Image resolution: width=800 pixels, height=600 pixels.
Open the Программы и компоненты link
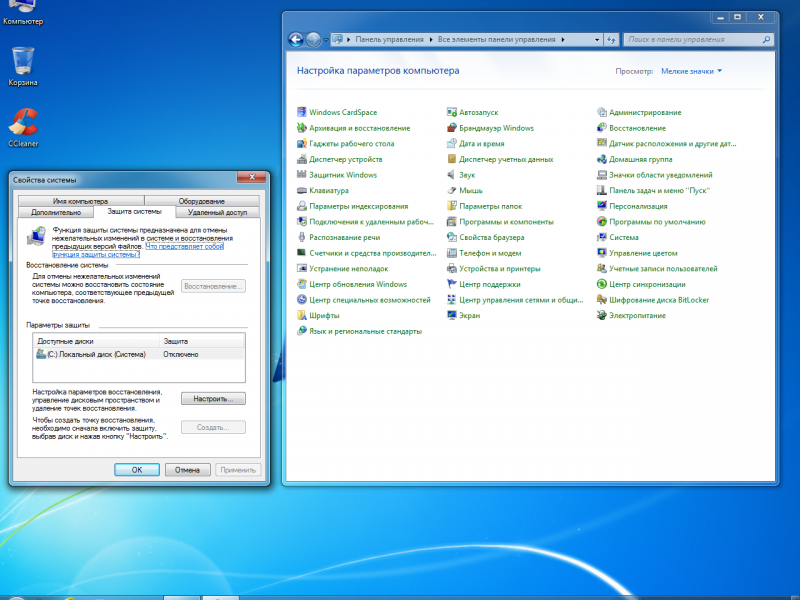pyautogui.click(x=506, y=222)
